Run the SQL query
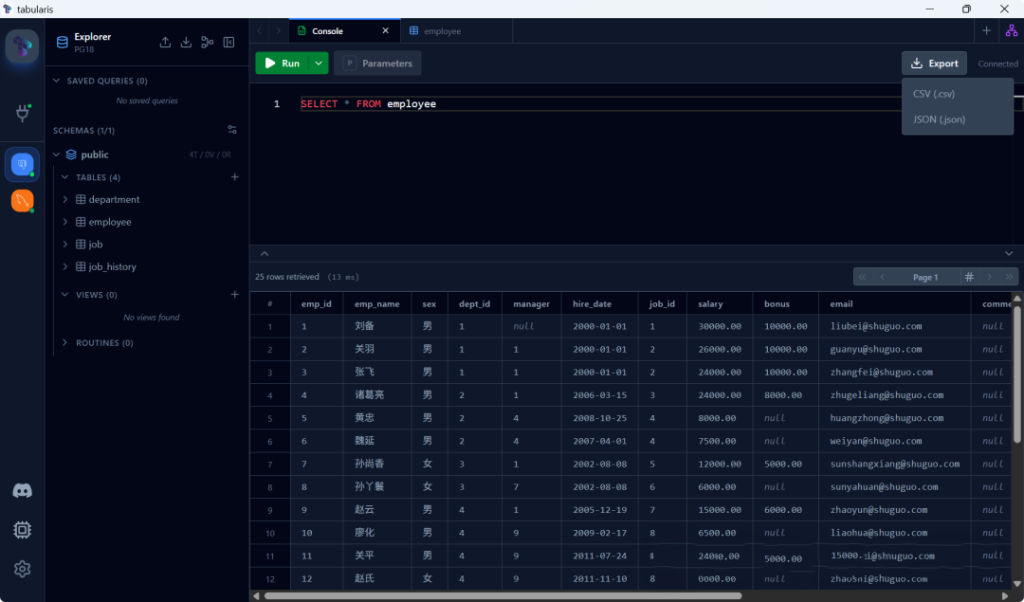 [x=281, y=63]
